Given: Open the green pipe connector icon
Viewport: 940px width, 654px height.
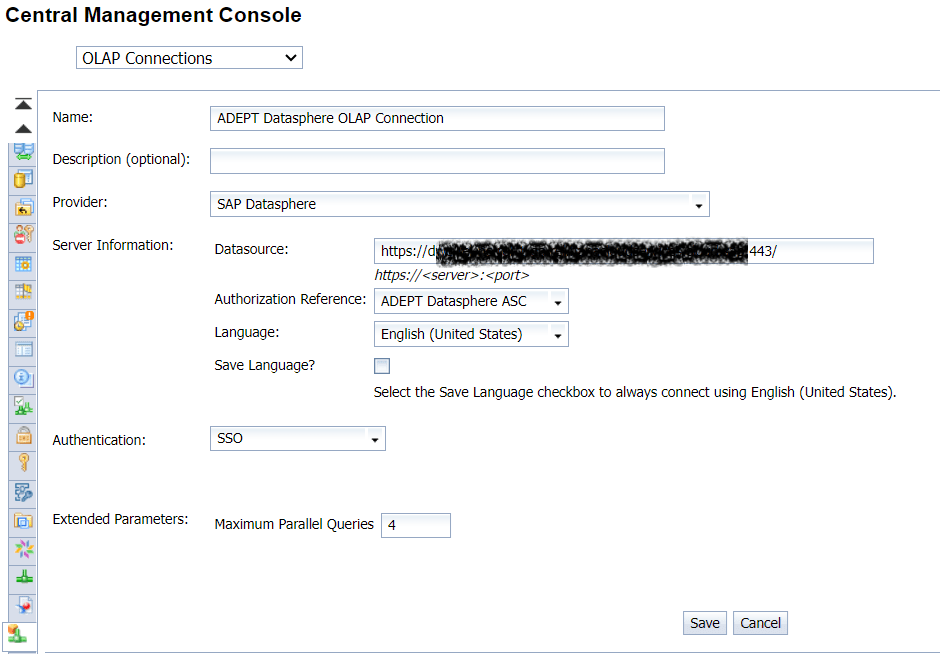Looking at the screenshot, I should click(x=23, y=578).
